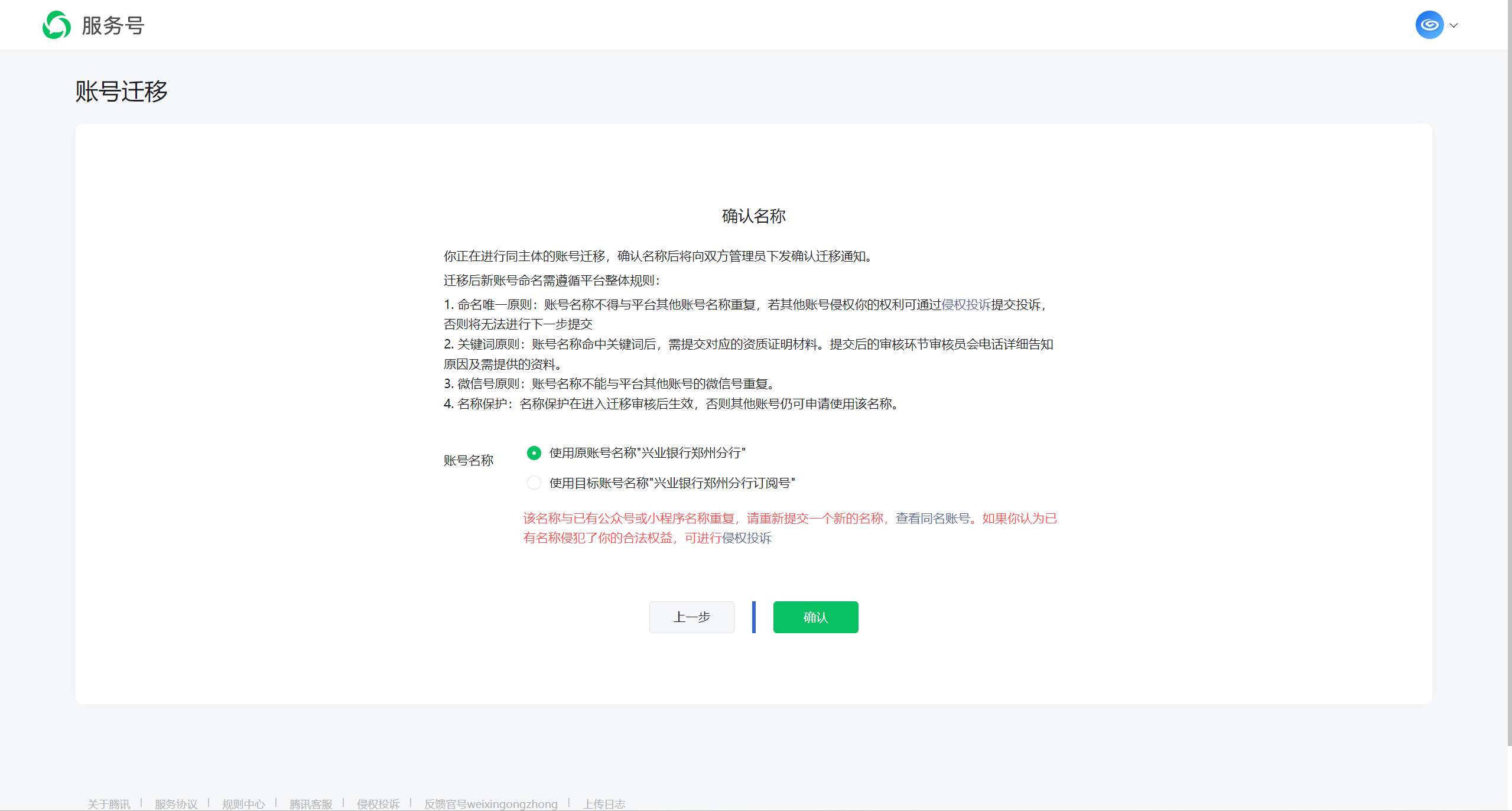Open 查看同名账号 link in error message
The width and height of the screenshot is (1512, 811).
click(x=932, y=519)
